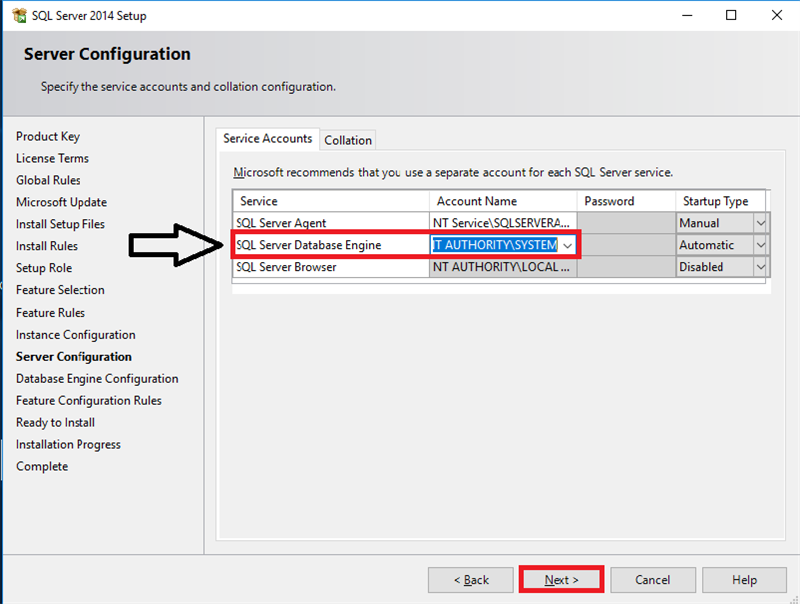Open Database Engine Account Name dropdown arrow
Image resolution: width=800 pixels, height=604 pixels.
click(568, 246)
